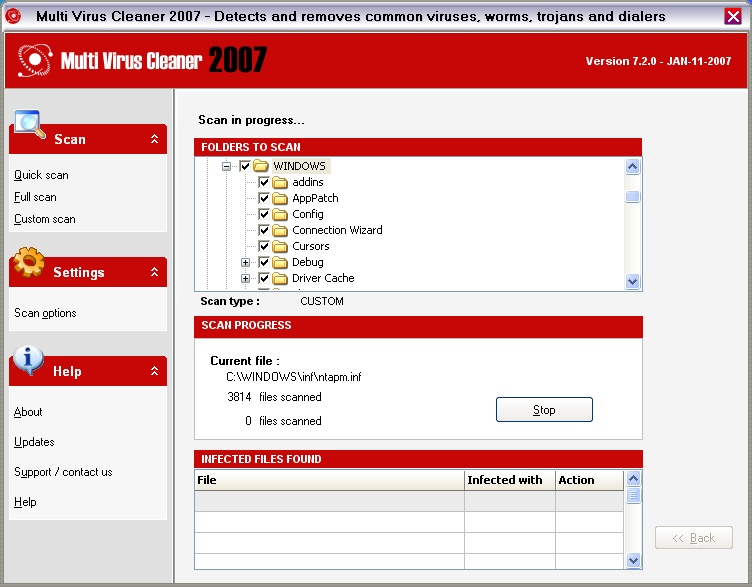
Task: Click the folder list scroll up arrow
Action: tap(633, 166)
